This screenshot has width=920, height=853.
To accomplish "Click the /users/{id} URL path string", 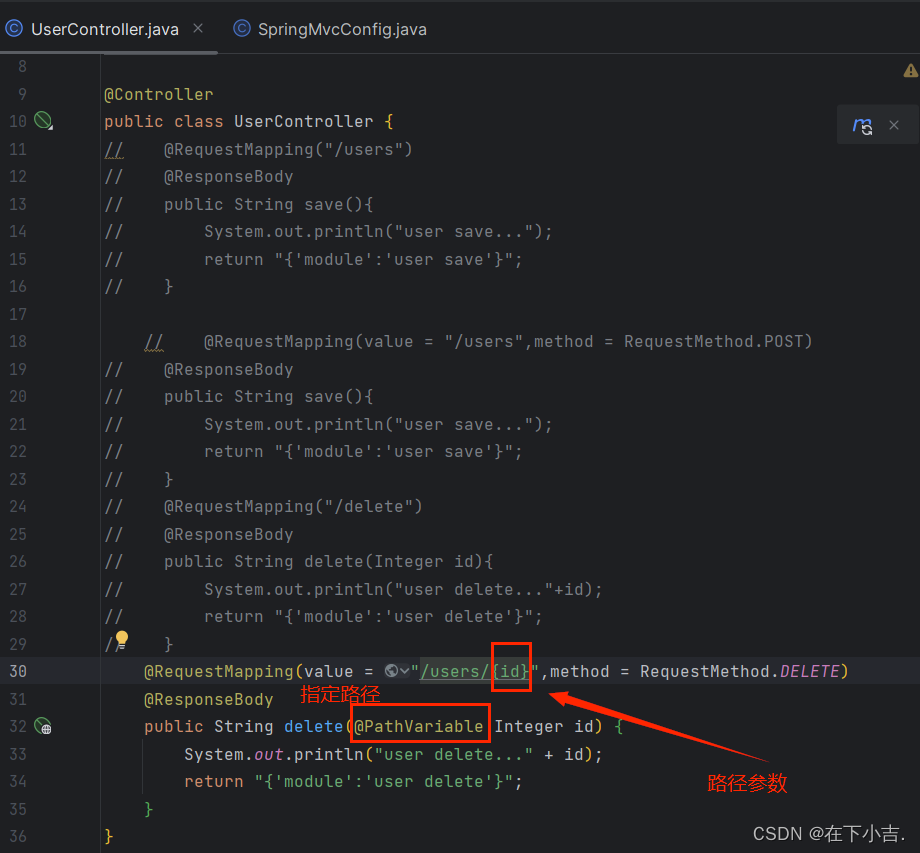I will pos(475,671).
